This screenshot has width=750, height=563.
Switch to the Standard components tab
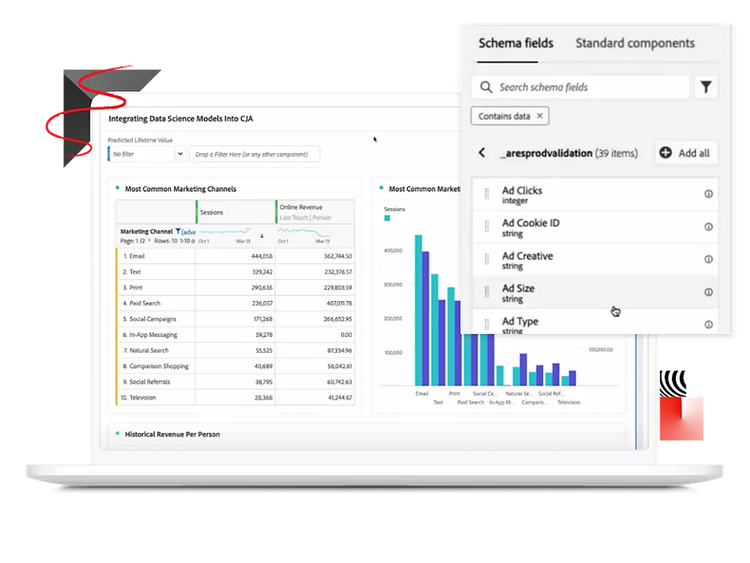point(634,43)
